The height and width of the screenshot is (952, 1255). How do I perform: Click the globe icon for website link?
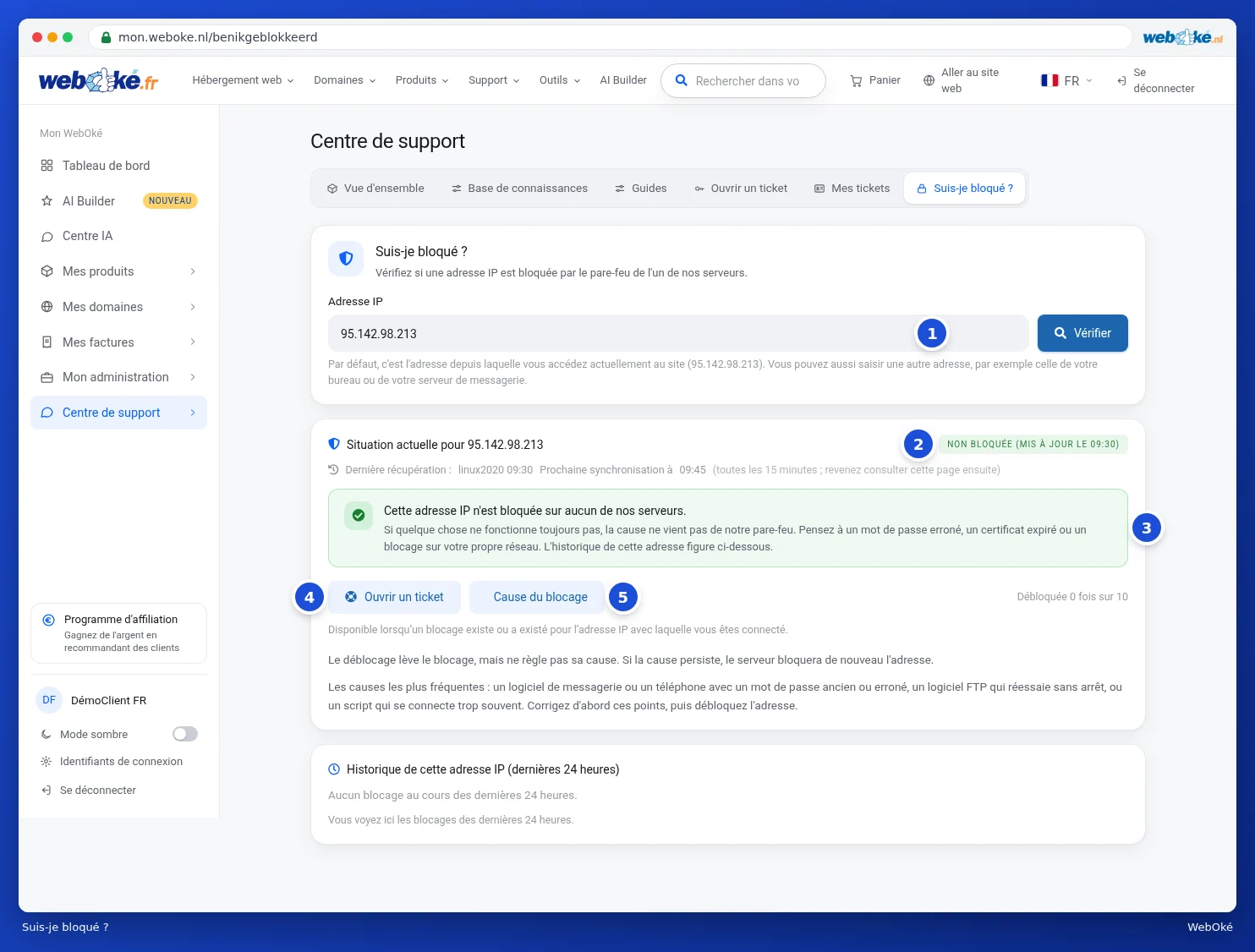(x=929, y=80)
